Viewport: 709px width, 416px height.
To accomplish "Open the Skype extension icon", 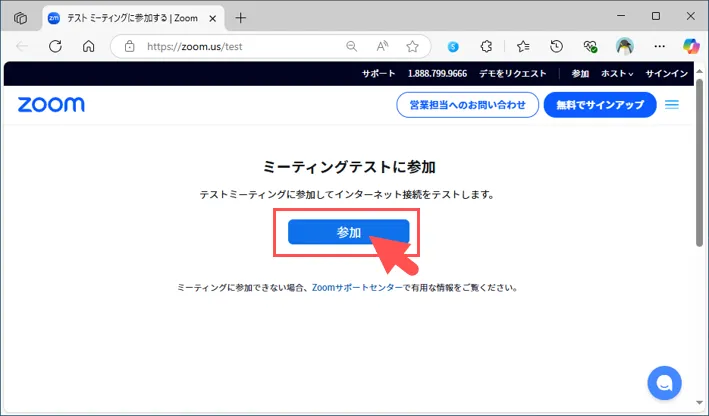I will tap(453, 46).
